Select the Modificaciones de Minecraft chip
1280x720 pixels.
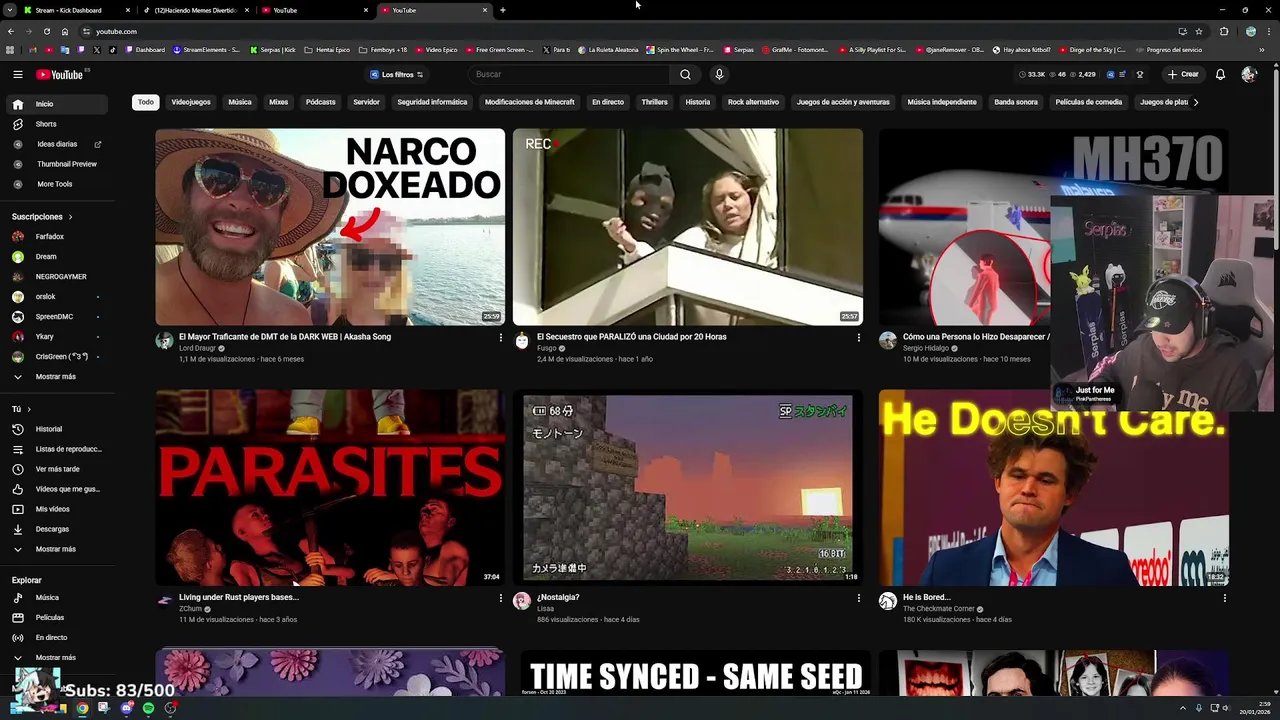(530, 102)
